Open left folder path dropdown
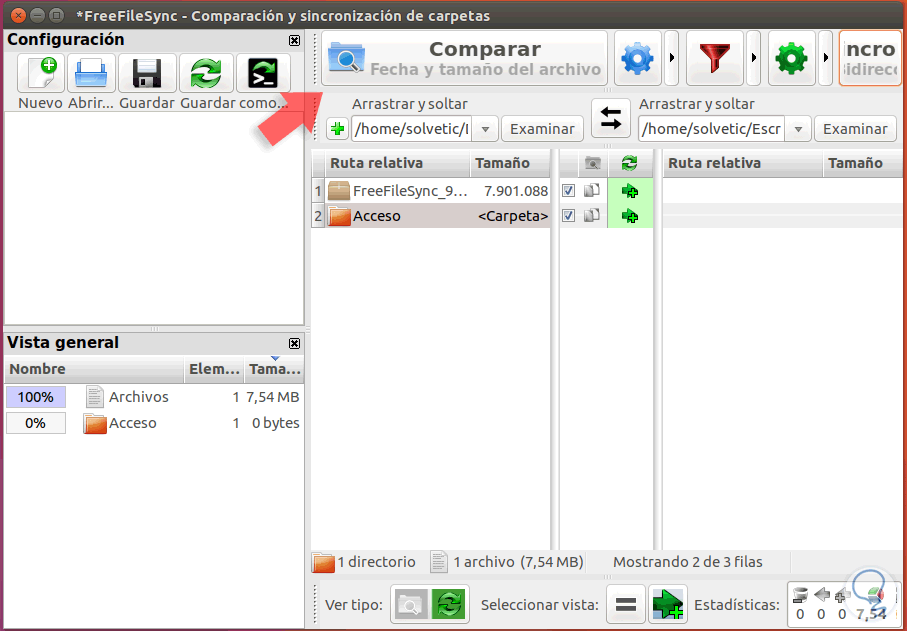The width and height of the screenshot is (907, 631). (x=485, y=129)
